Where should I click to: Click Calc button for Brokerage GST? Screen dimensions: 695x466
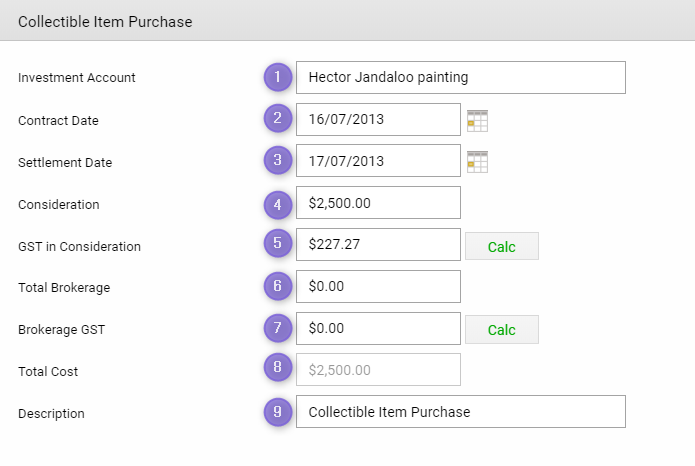[x=502, y=329]
